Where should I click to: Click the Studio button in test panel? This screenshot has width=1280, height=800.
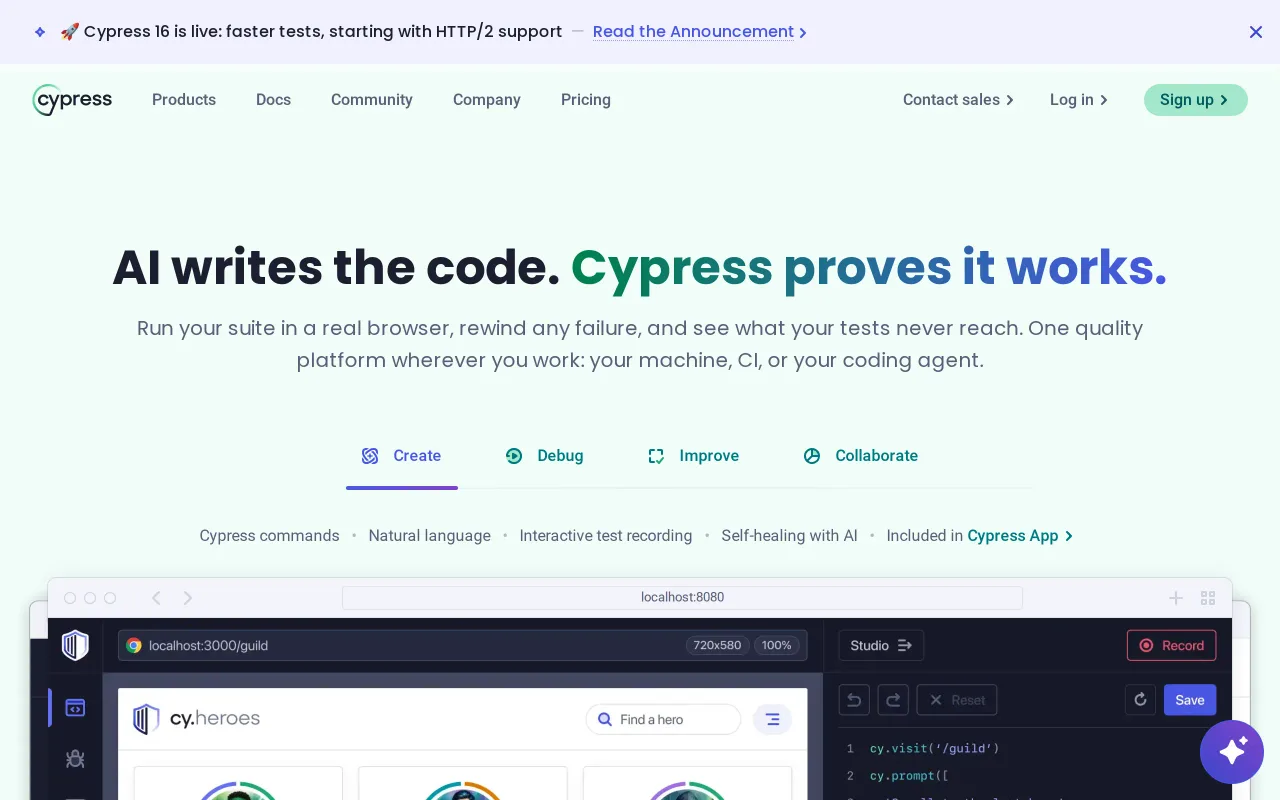[x=881, y=646]
